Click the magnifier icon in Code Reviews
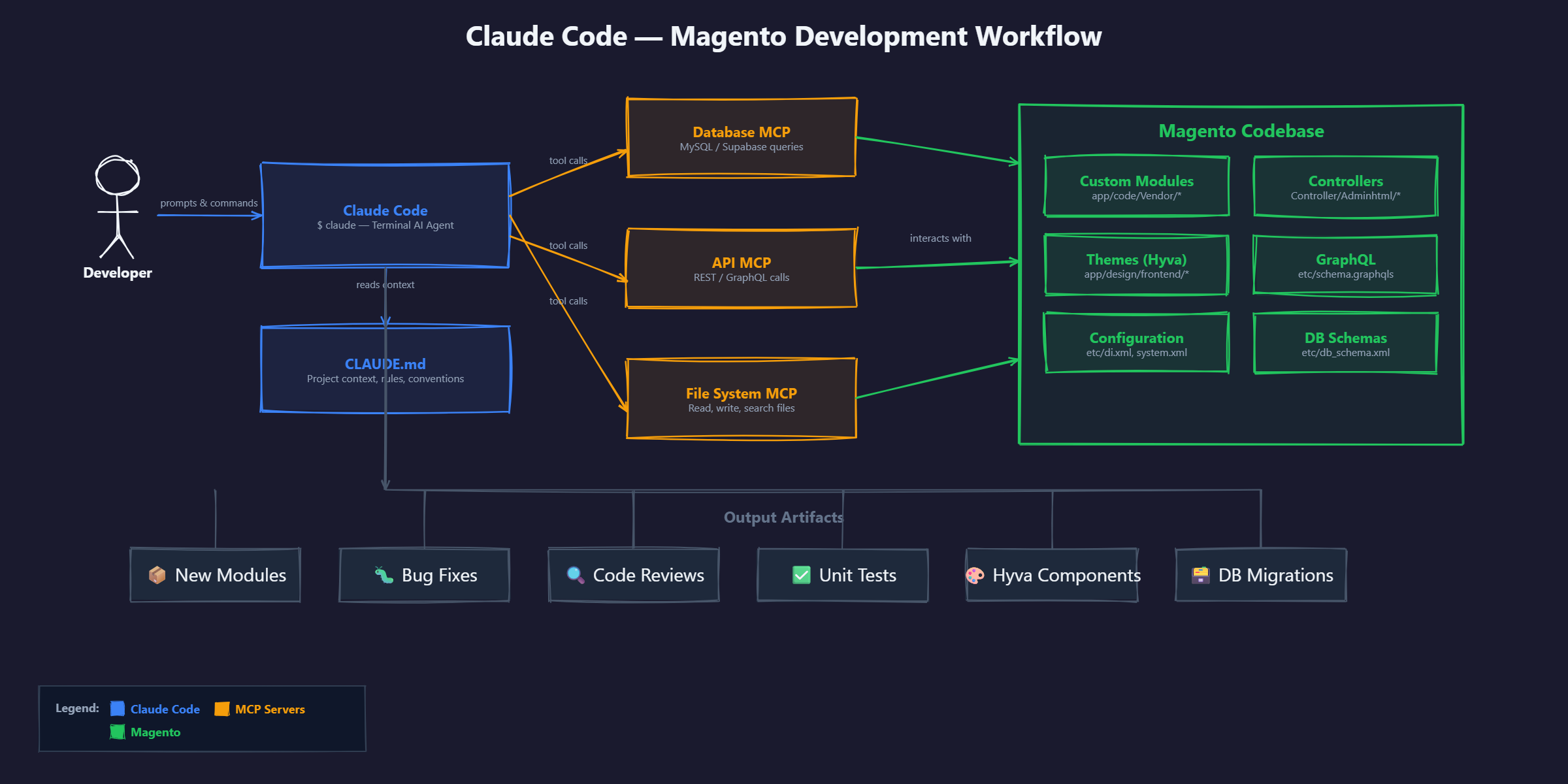This screenshot has height=784, width=1568. point(575,575)
